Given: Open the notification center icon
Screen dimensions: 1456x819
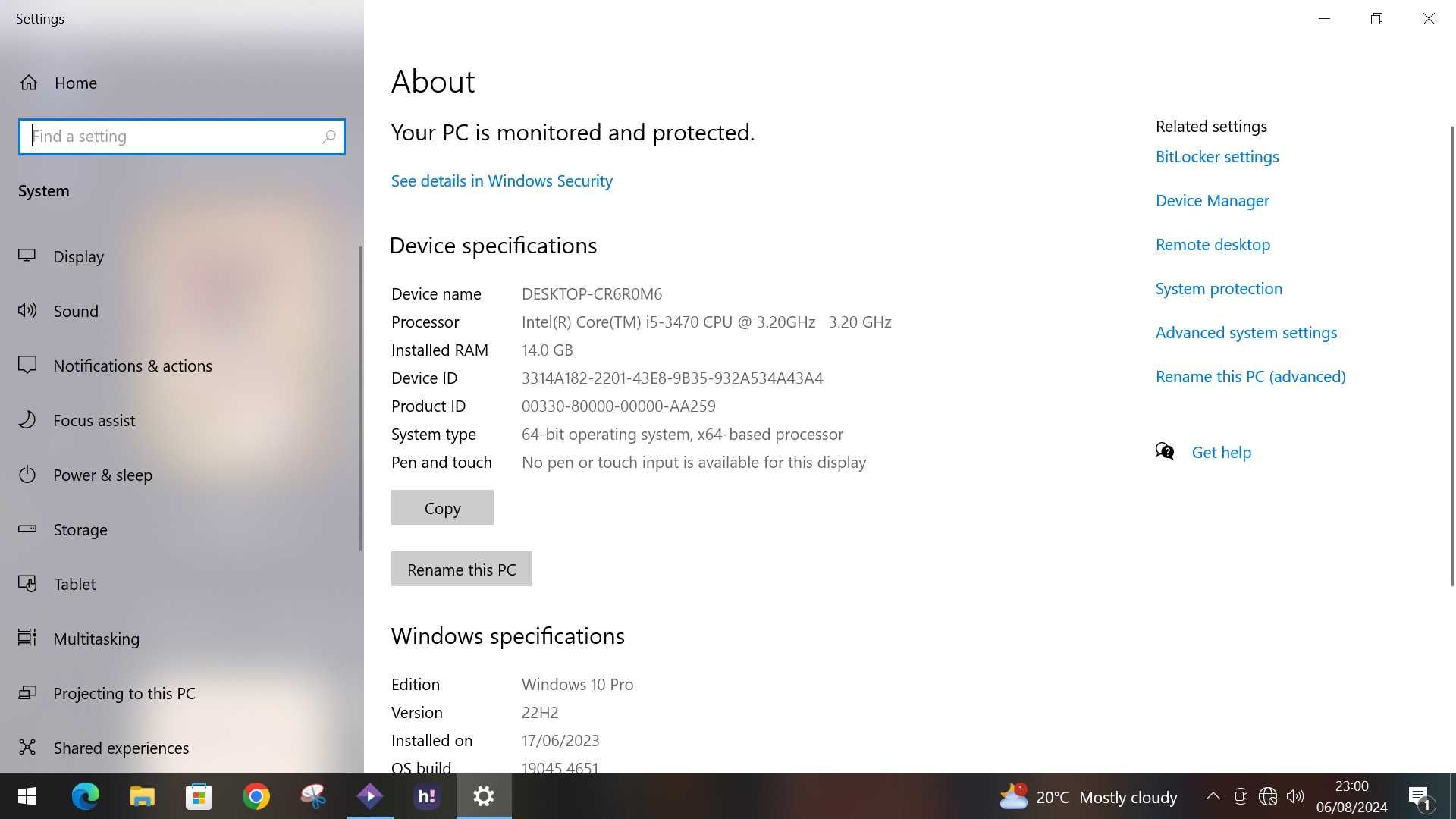Looking at the screenshot, I should tap(1420, 797).
